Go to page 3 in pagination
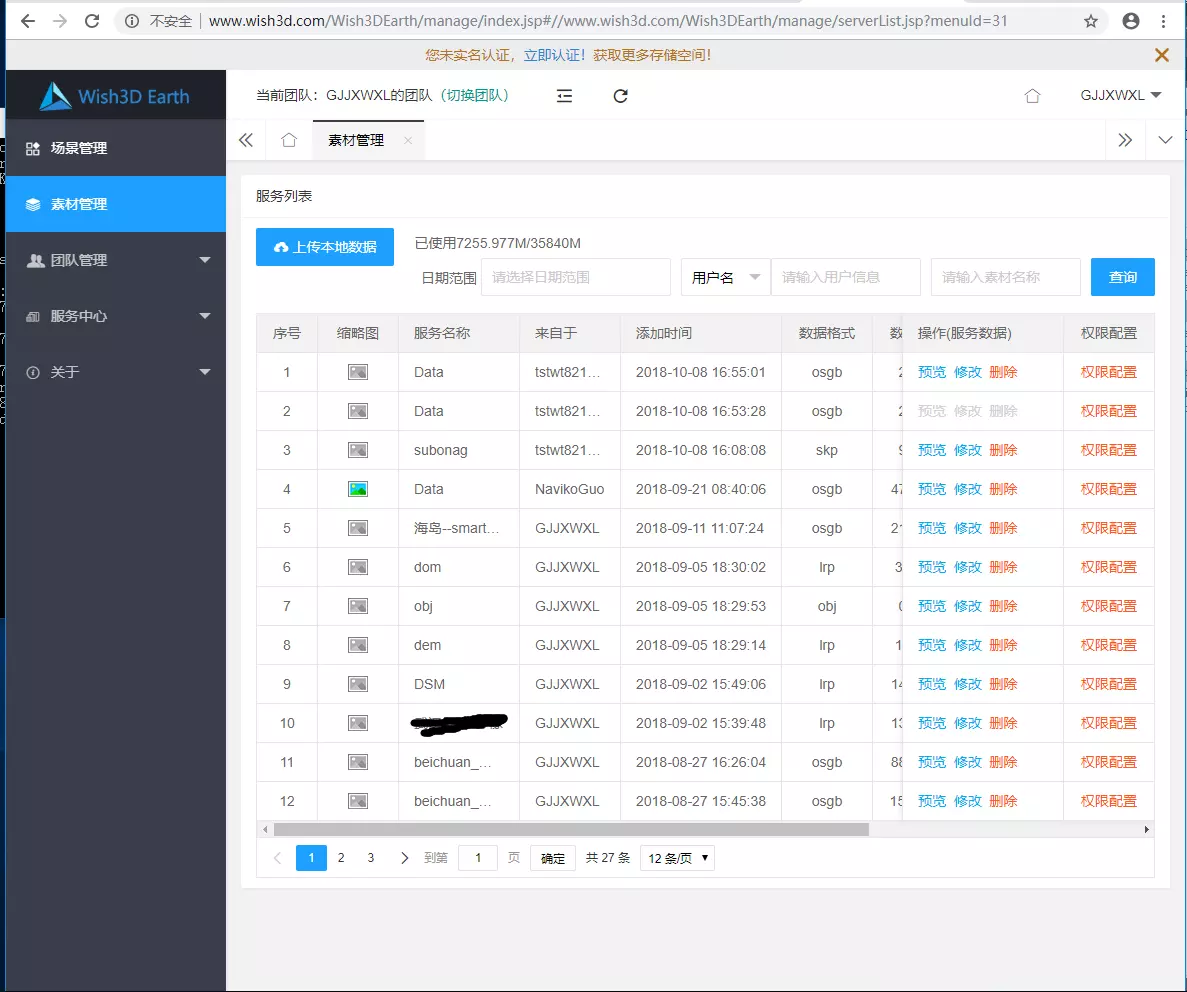Viewport: 1187px width, 992px height. [x=370, y=858]
